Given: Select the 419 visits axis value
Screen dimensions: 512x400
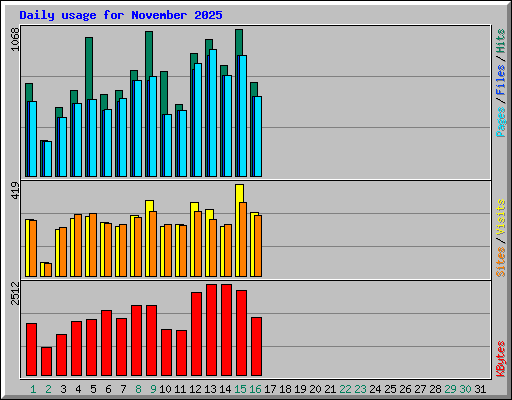Looking at the screenshot, I should point(15,190).
